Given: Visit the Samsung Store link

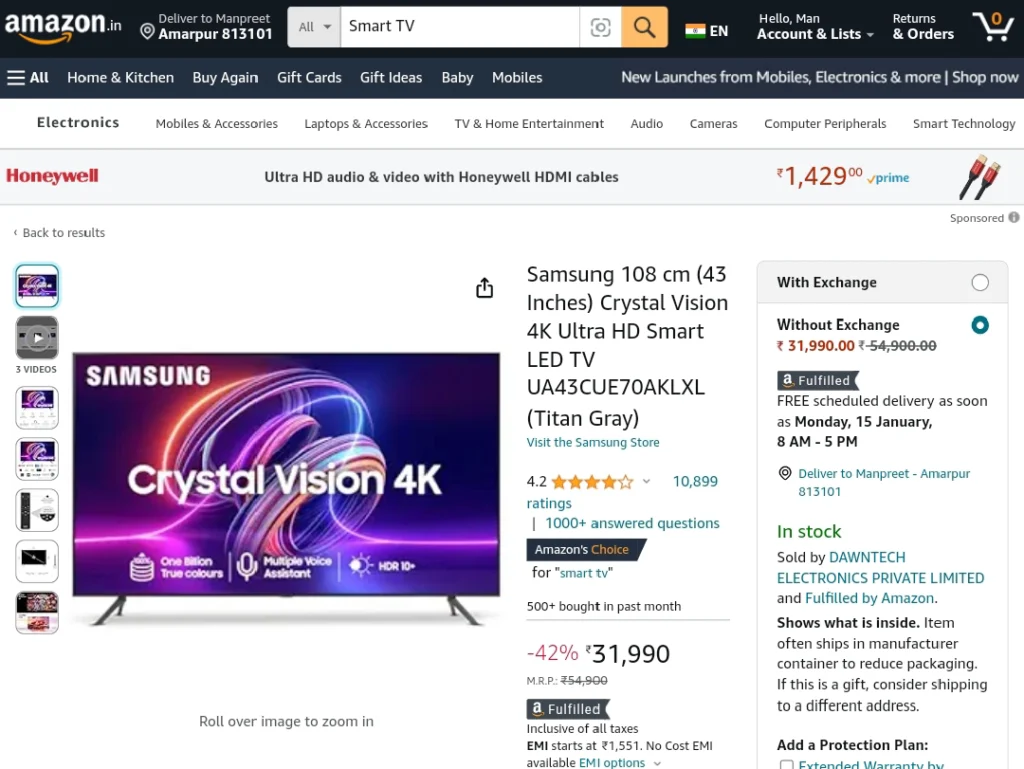Looking at the screenshot, I should [593, 443].
